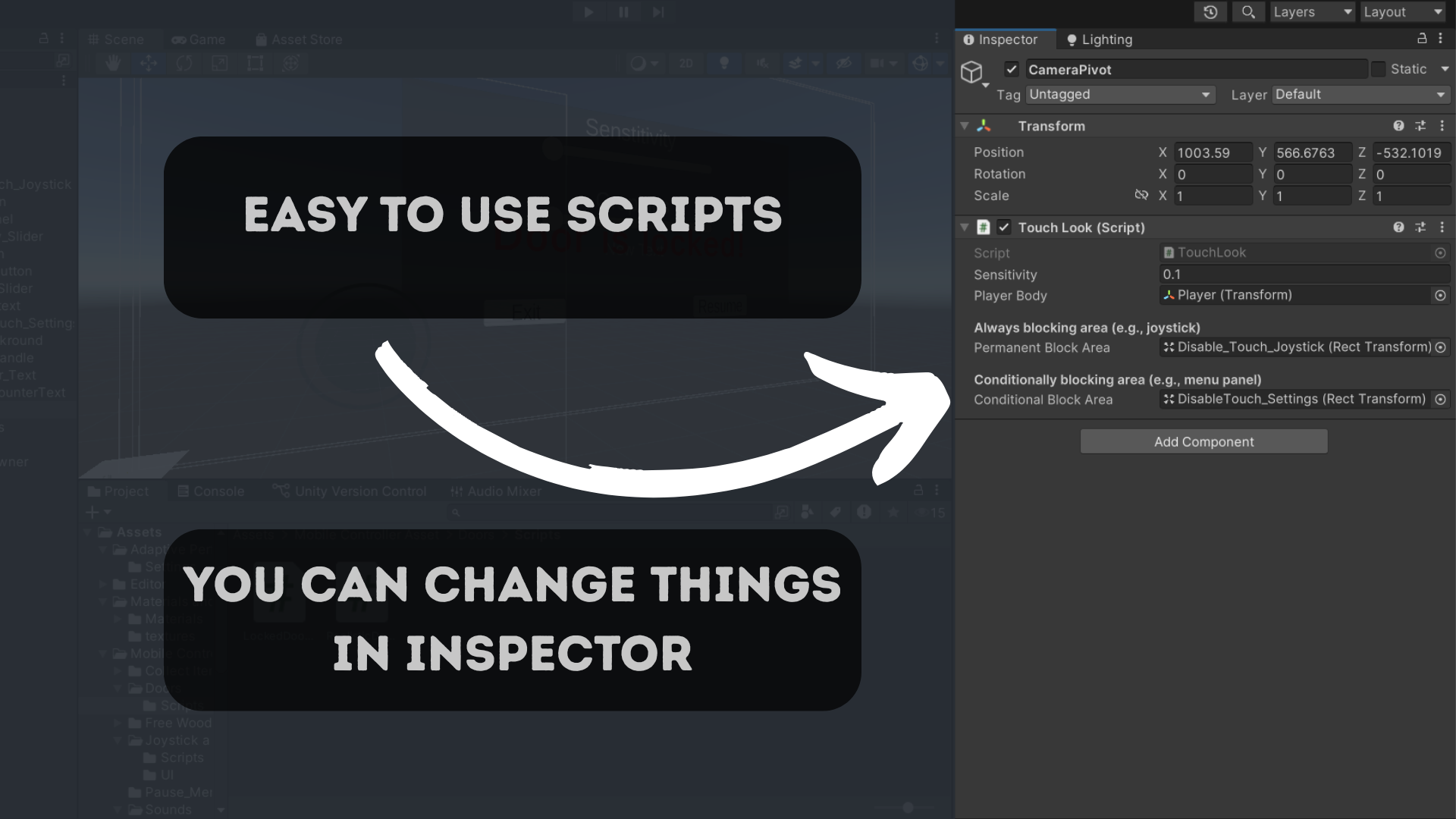This screenshot has width=1456, height=819.
Task: Toggle the CameraPivot active checkbox
Action: [x=1012, y=69]
